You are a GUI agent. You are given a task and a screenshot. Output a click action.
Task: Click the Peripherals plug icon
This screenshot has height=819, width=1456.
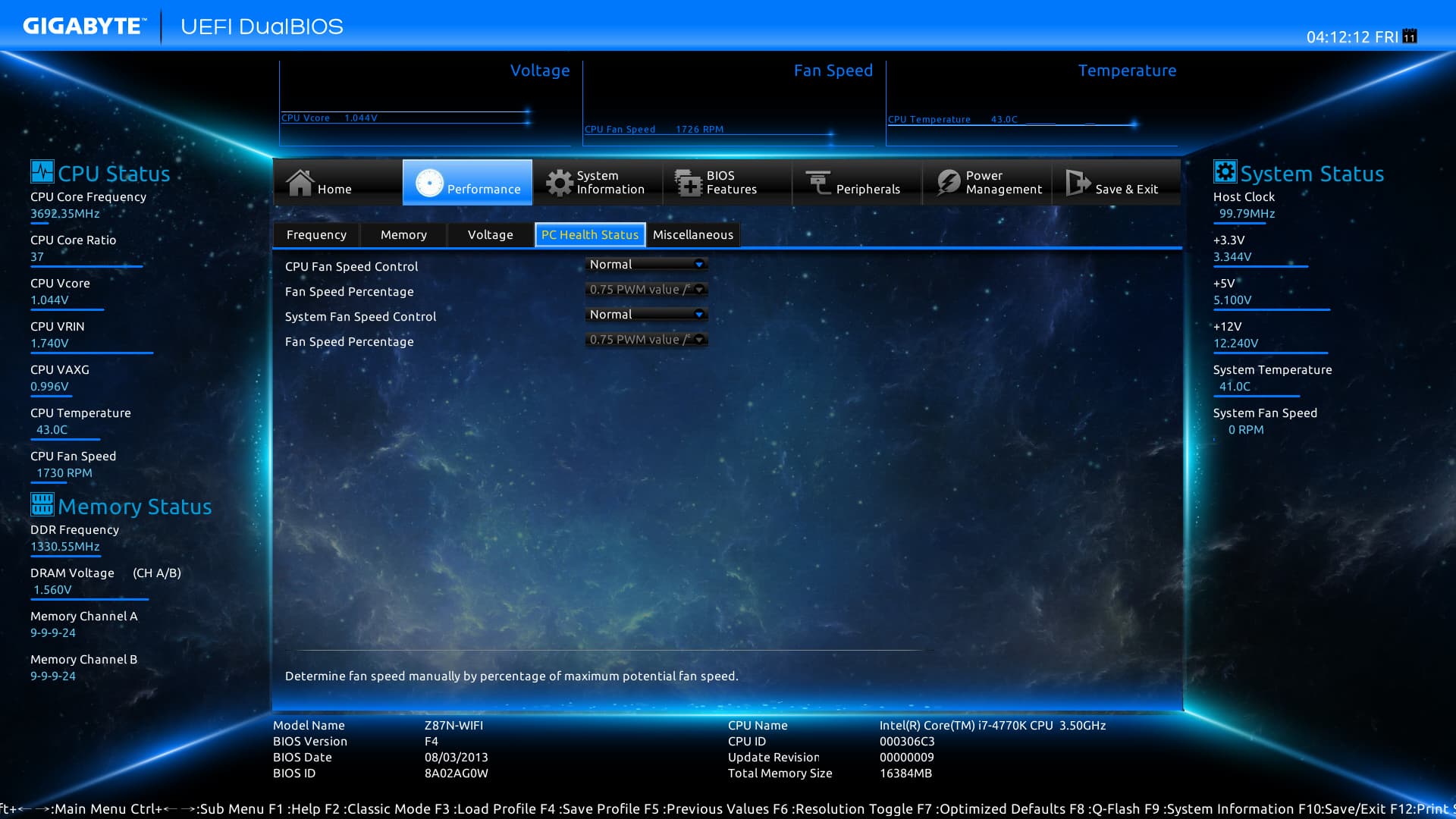pos(818,183)
